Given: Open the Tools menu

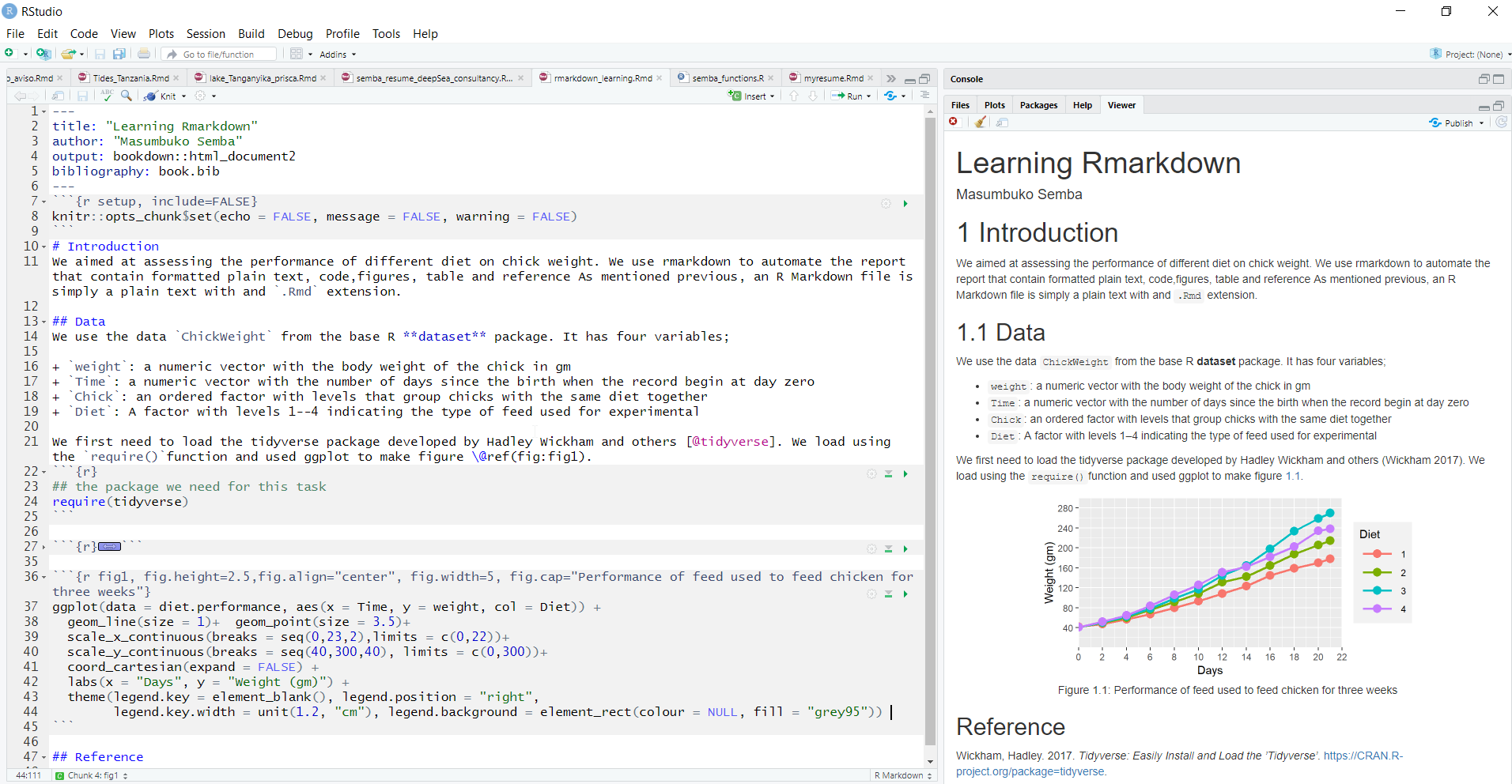Looking at the screenshot, I should tap(386, 33).
